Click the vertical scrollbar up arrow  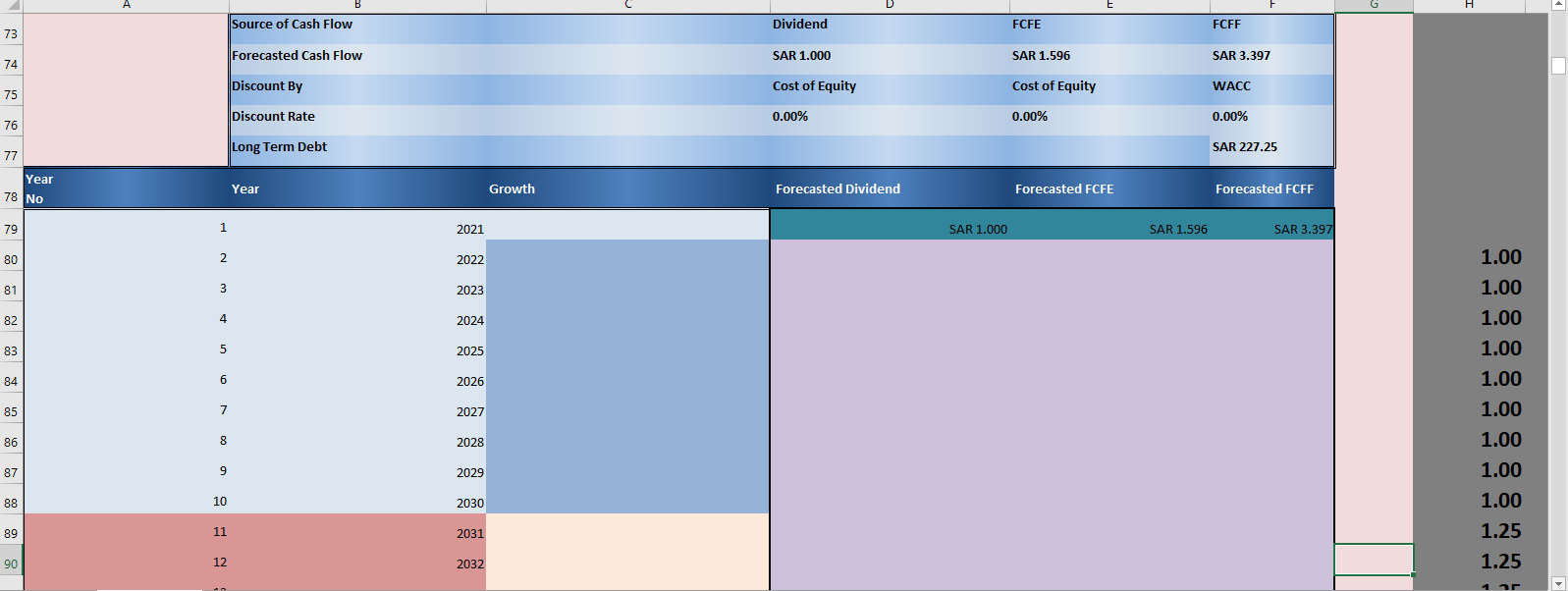(x=1558, y=6)
